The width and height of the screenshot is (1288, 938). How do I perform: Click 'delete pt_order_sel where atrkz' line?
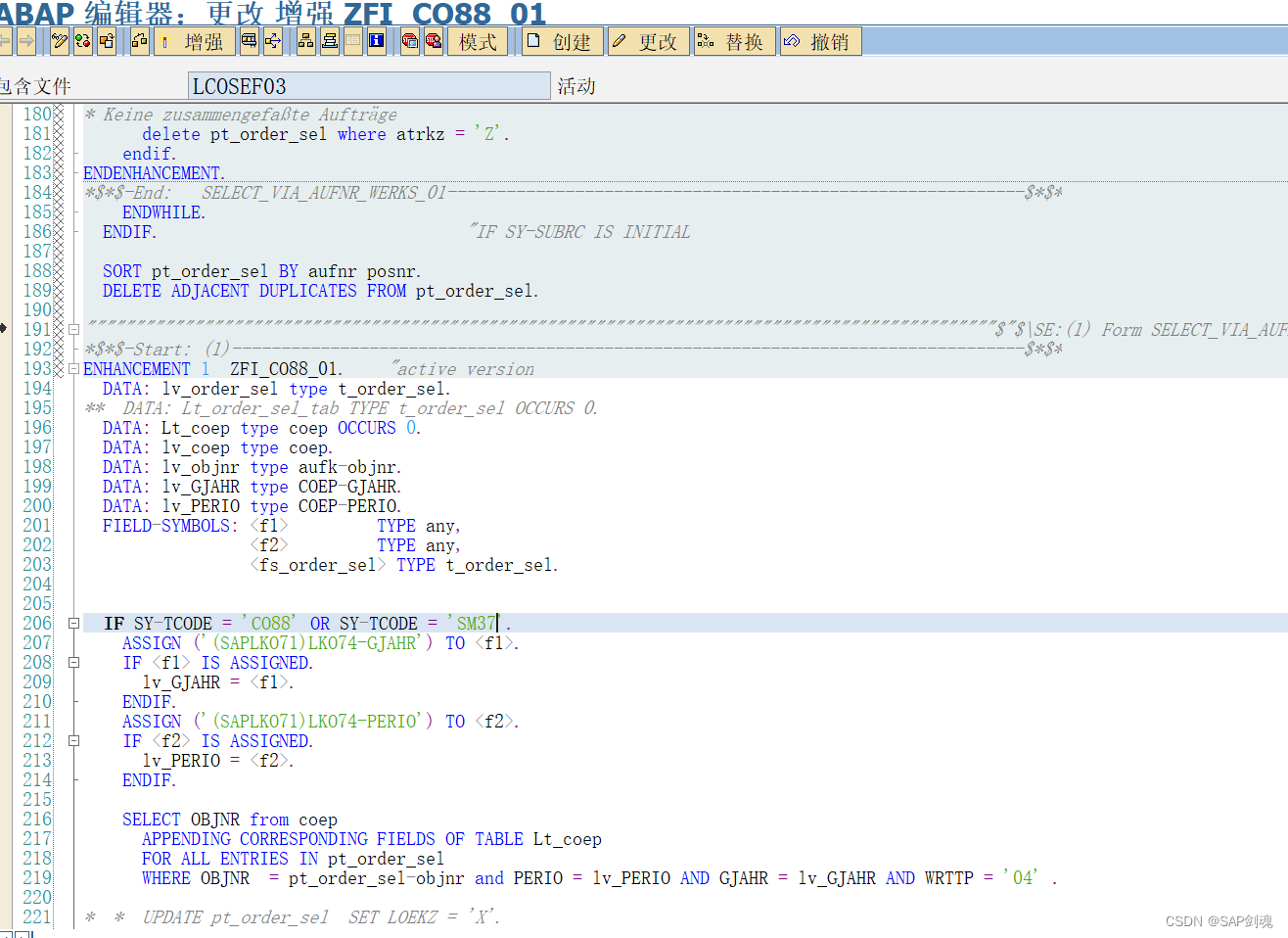(325, 134)
